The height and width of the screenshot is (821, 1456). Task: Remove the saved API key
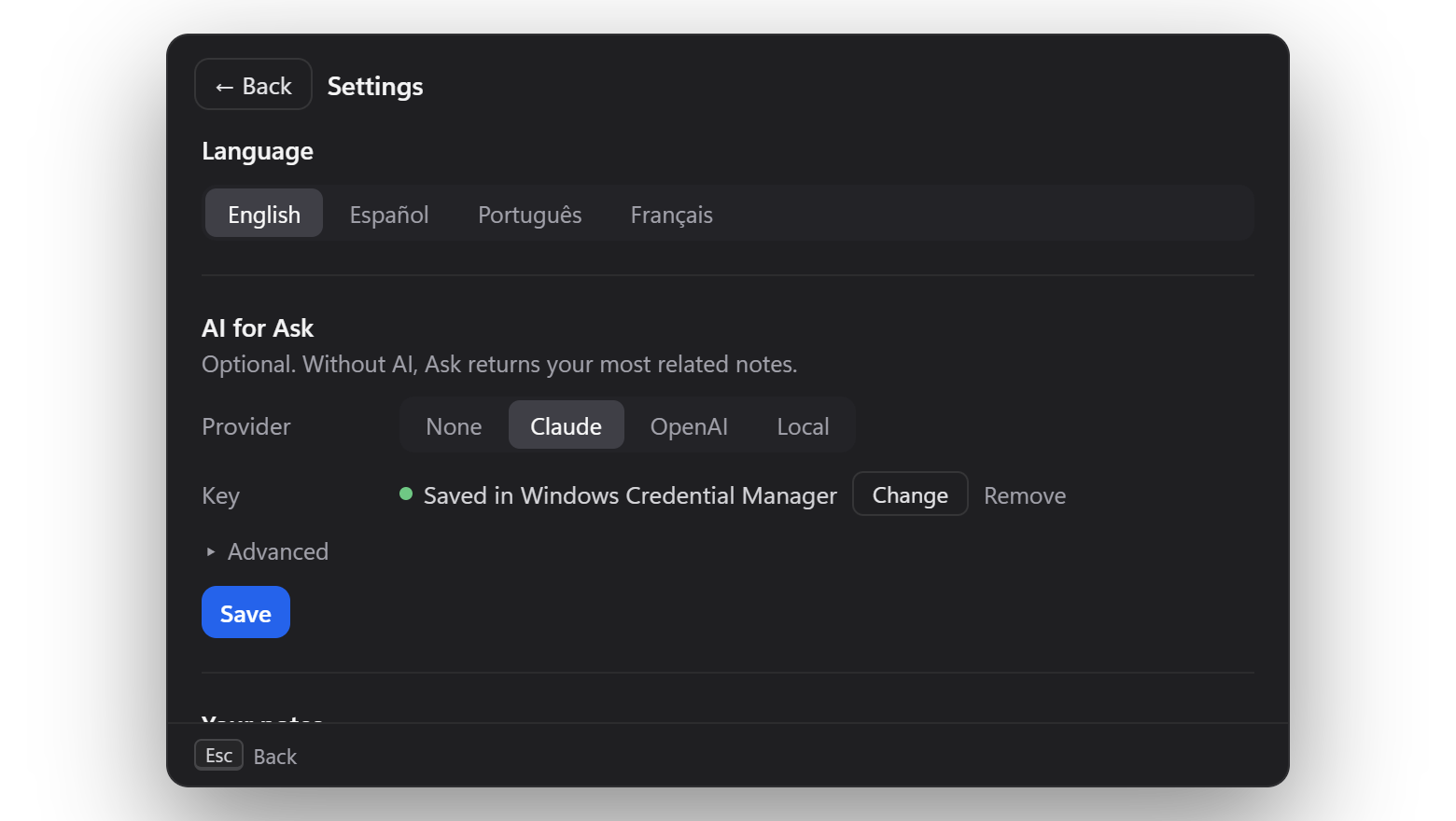[x=1025, y=495]
